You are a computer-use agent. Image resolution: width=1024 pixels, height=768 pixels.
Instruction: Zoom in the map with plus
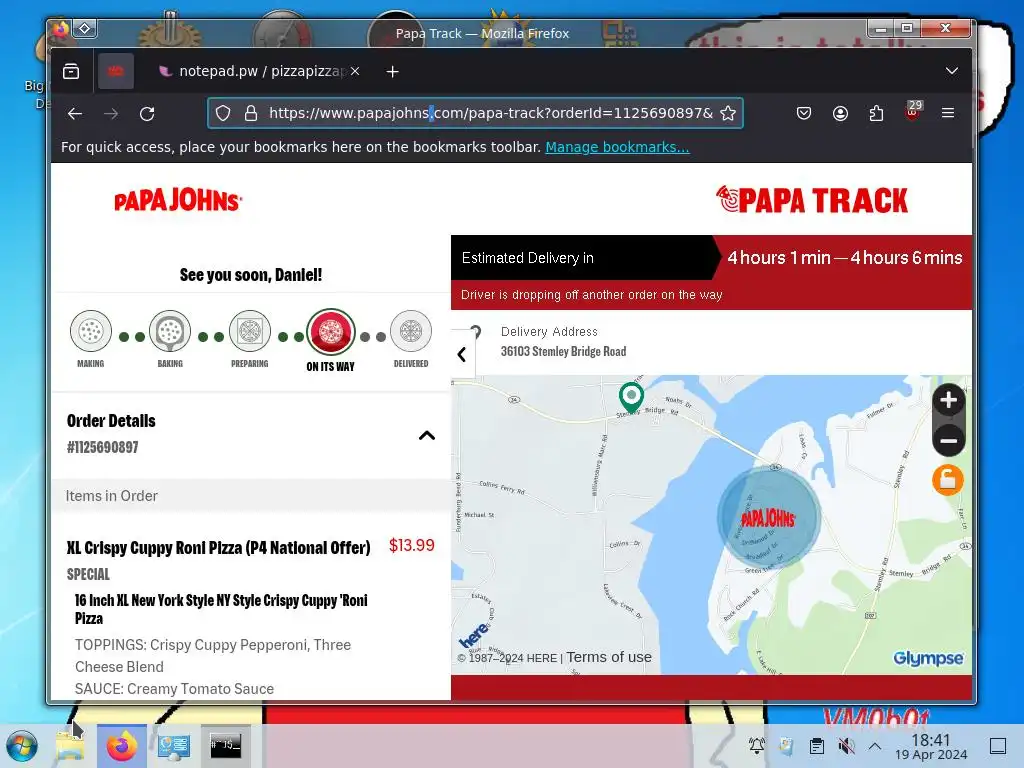948,400
